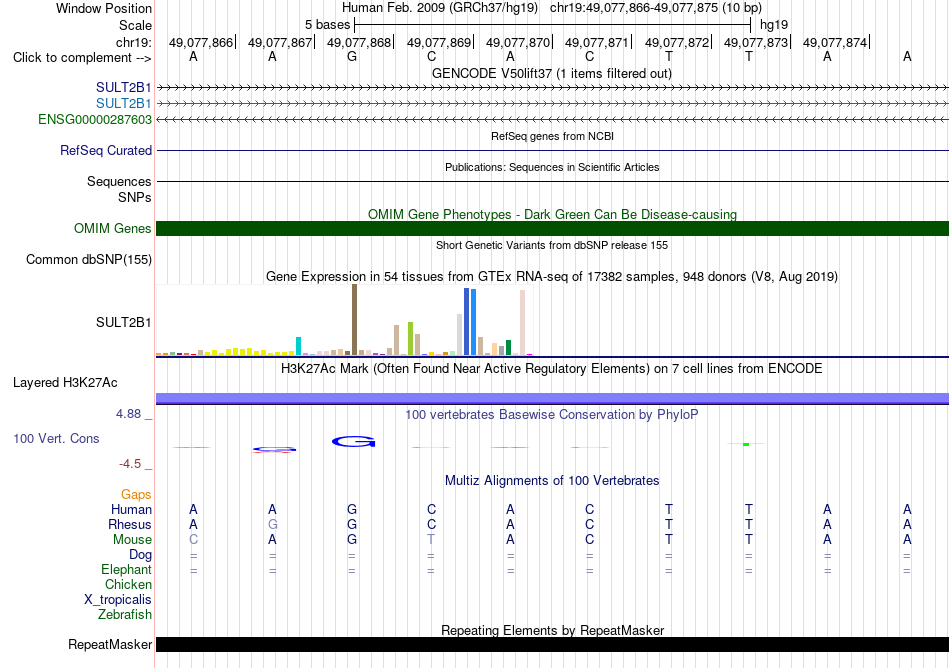Click the dark green OMIM Genes bar

pyautogui.click(x=552, y=228)
